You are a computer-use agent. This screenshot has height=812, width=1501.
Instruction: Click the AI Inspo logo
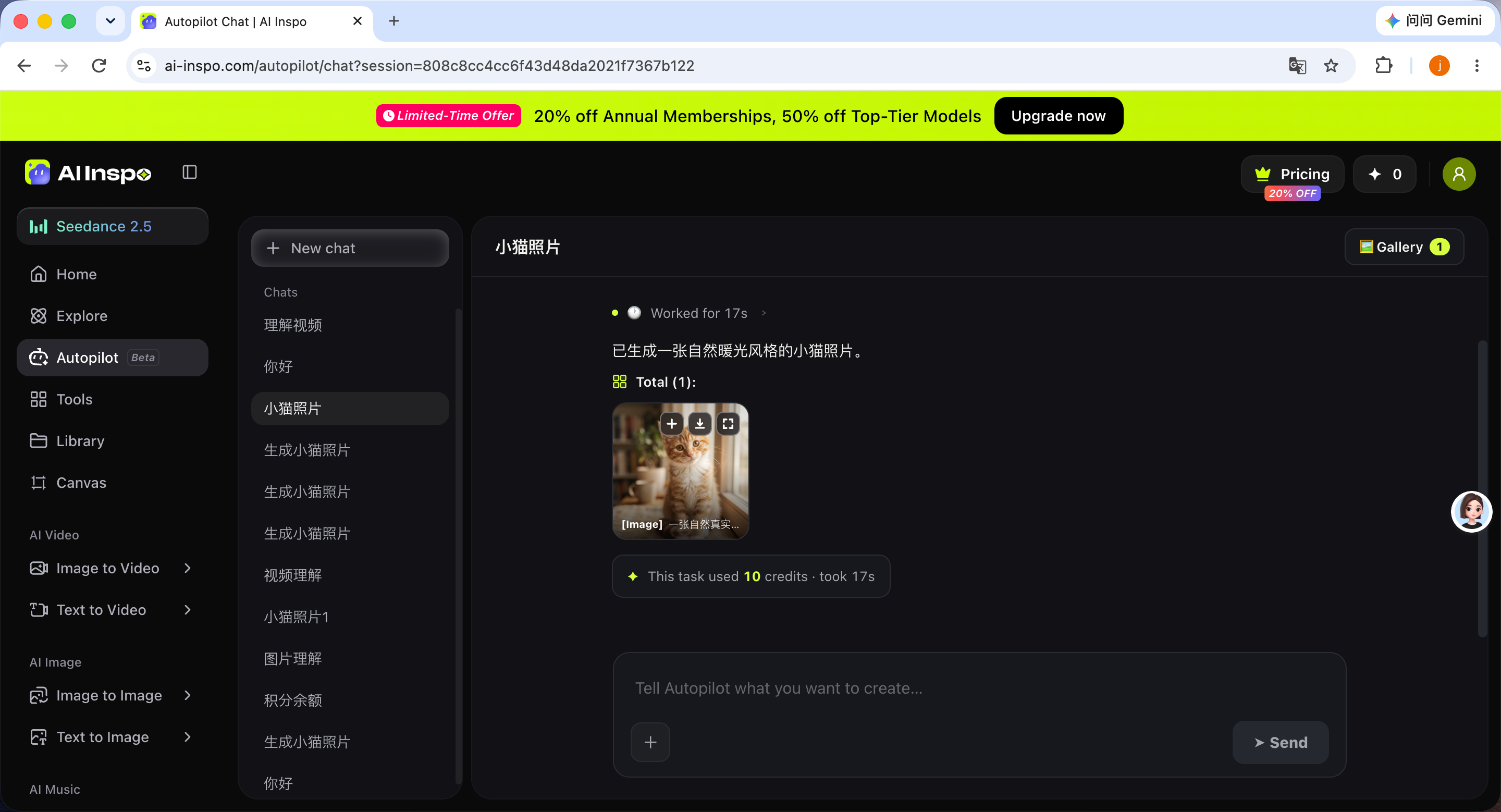88,173
